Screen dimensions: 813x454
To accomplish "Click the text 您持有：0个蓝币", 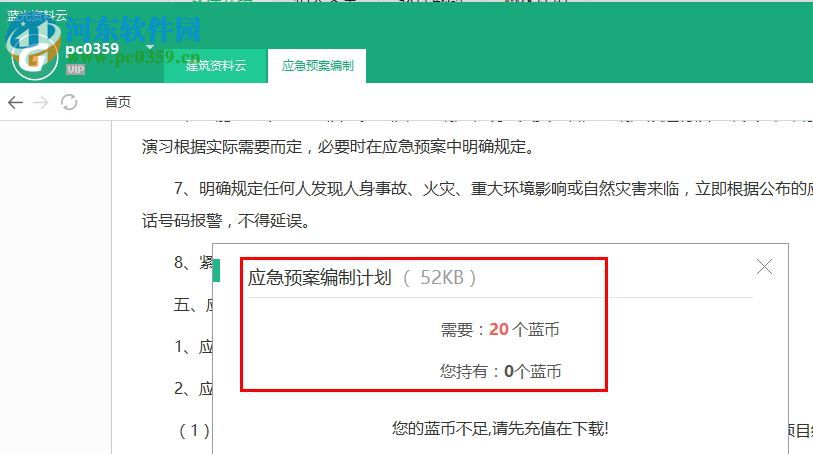I will (x=500, y=371).
